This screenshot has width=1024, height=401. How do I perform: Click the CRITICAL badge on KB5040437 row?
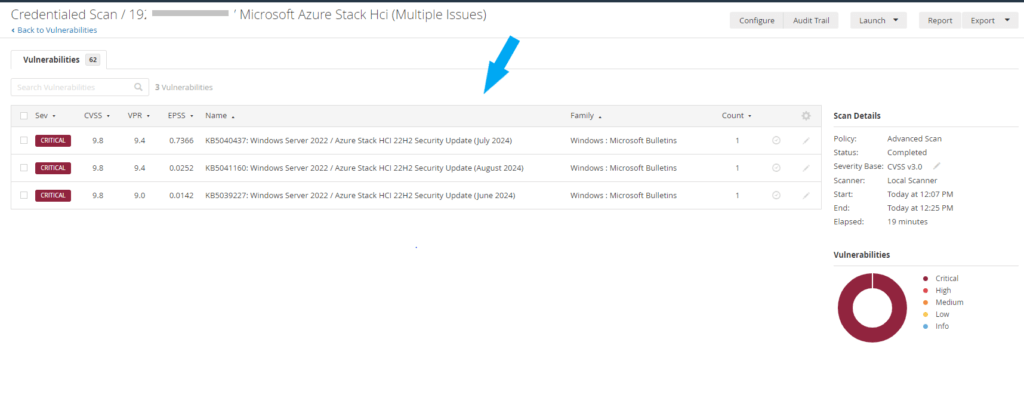(53, 140)
